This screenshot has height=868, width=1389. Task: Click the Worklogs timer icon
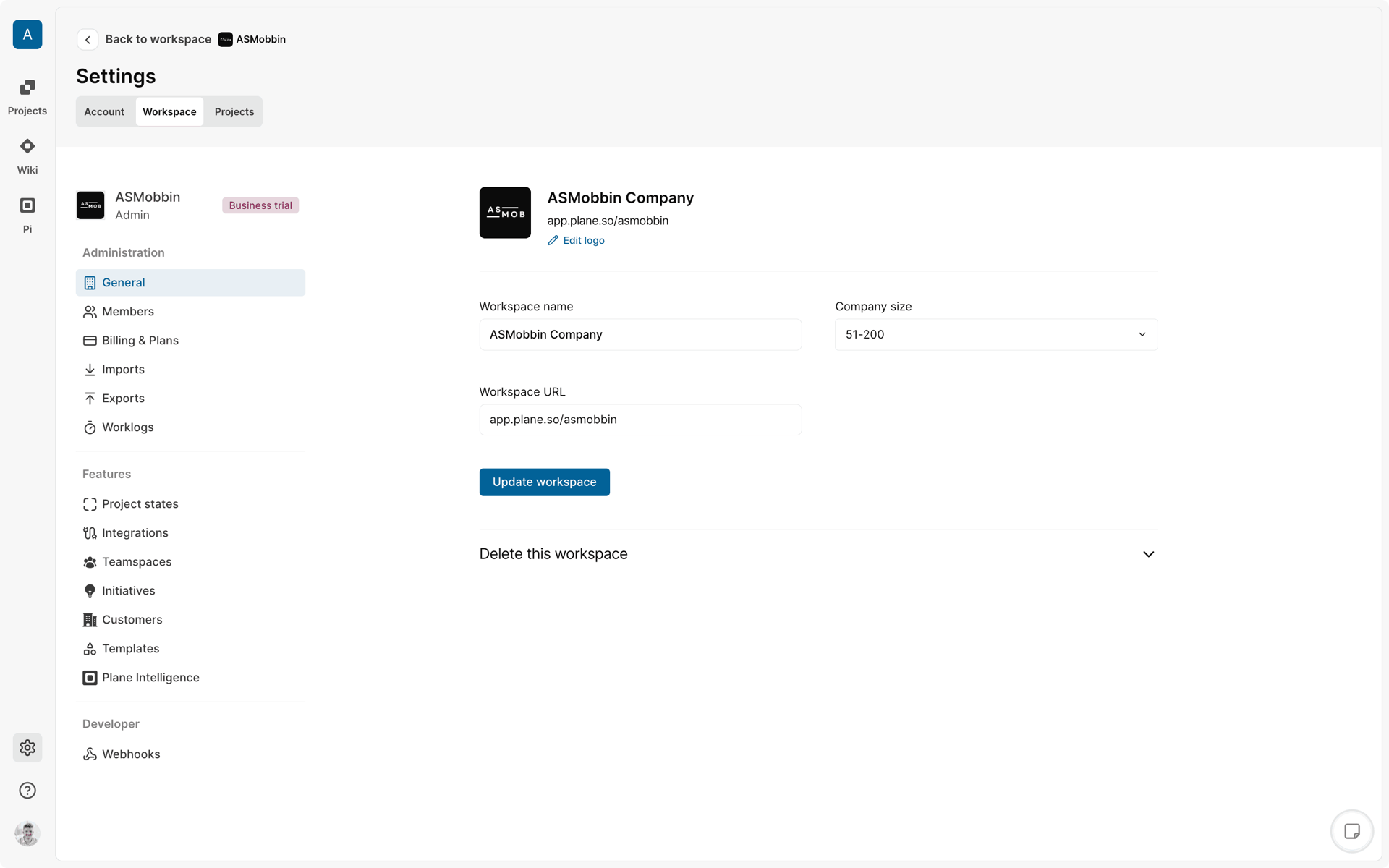[x=90, y=427]
